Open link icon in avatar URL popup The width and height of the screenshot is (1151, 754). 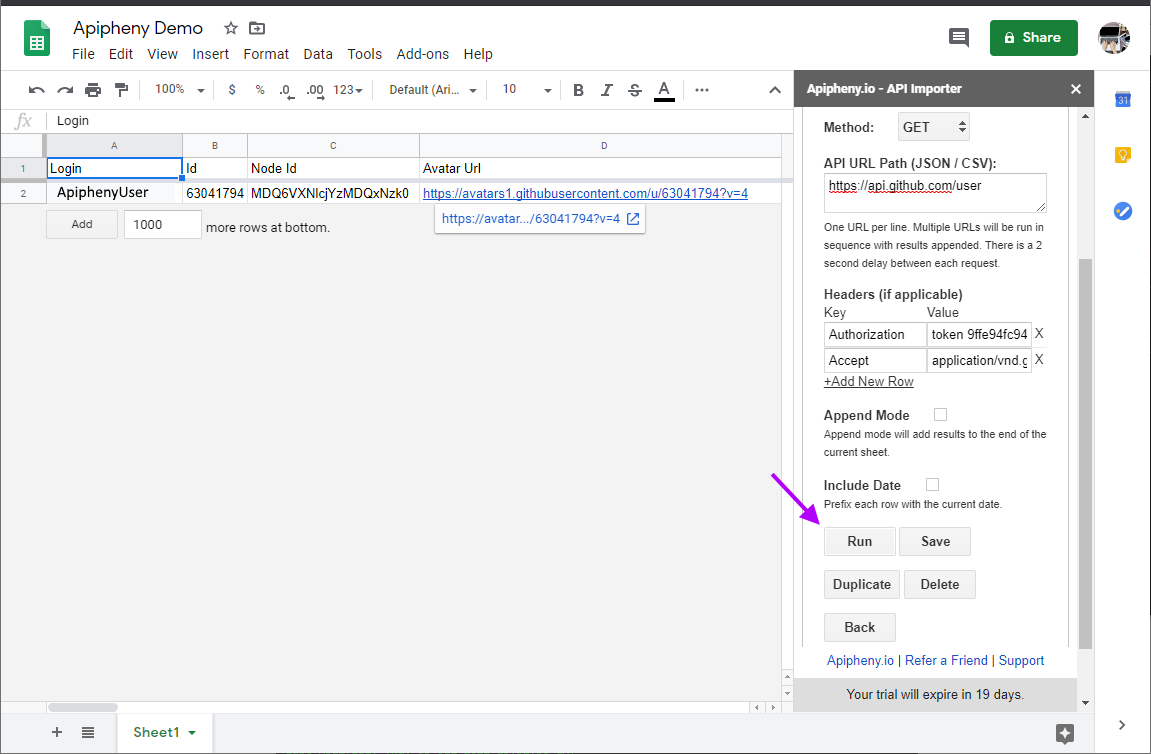pos(633,219)
